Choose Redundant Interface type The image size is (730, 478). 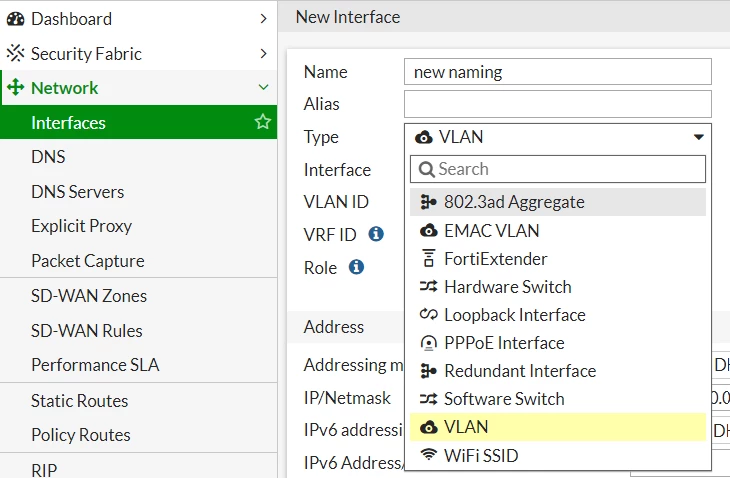coord(558,371)
